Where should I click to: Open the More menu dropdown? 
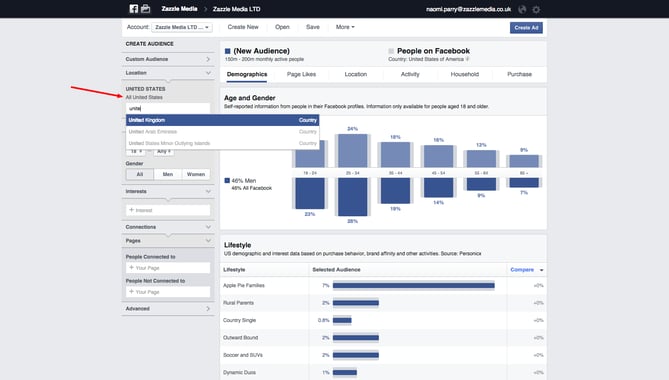coord(345,27)
